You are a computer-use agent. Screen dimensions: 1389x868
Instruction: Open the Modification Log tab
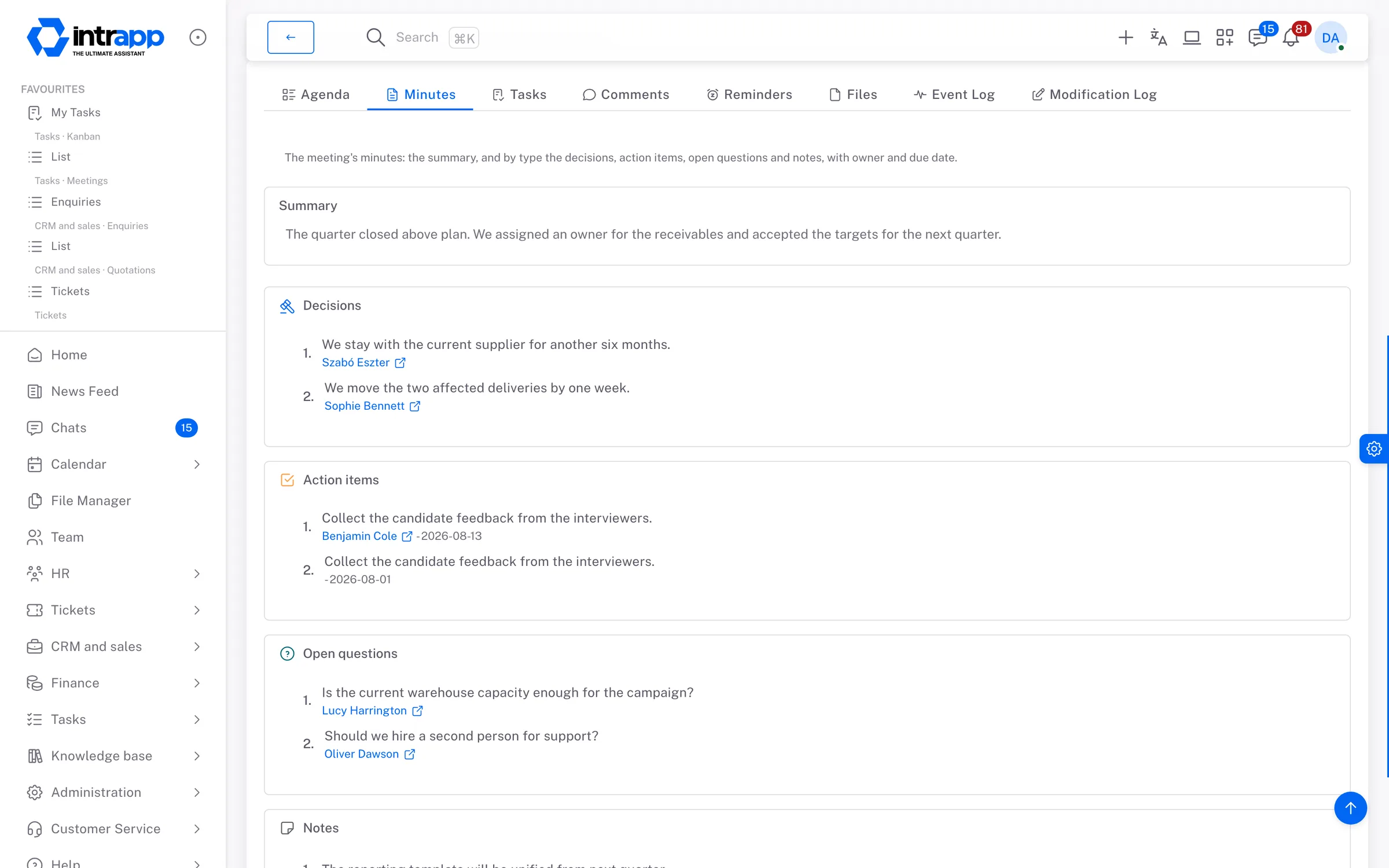(1094, 94)
